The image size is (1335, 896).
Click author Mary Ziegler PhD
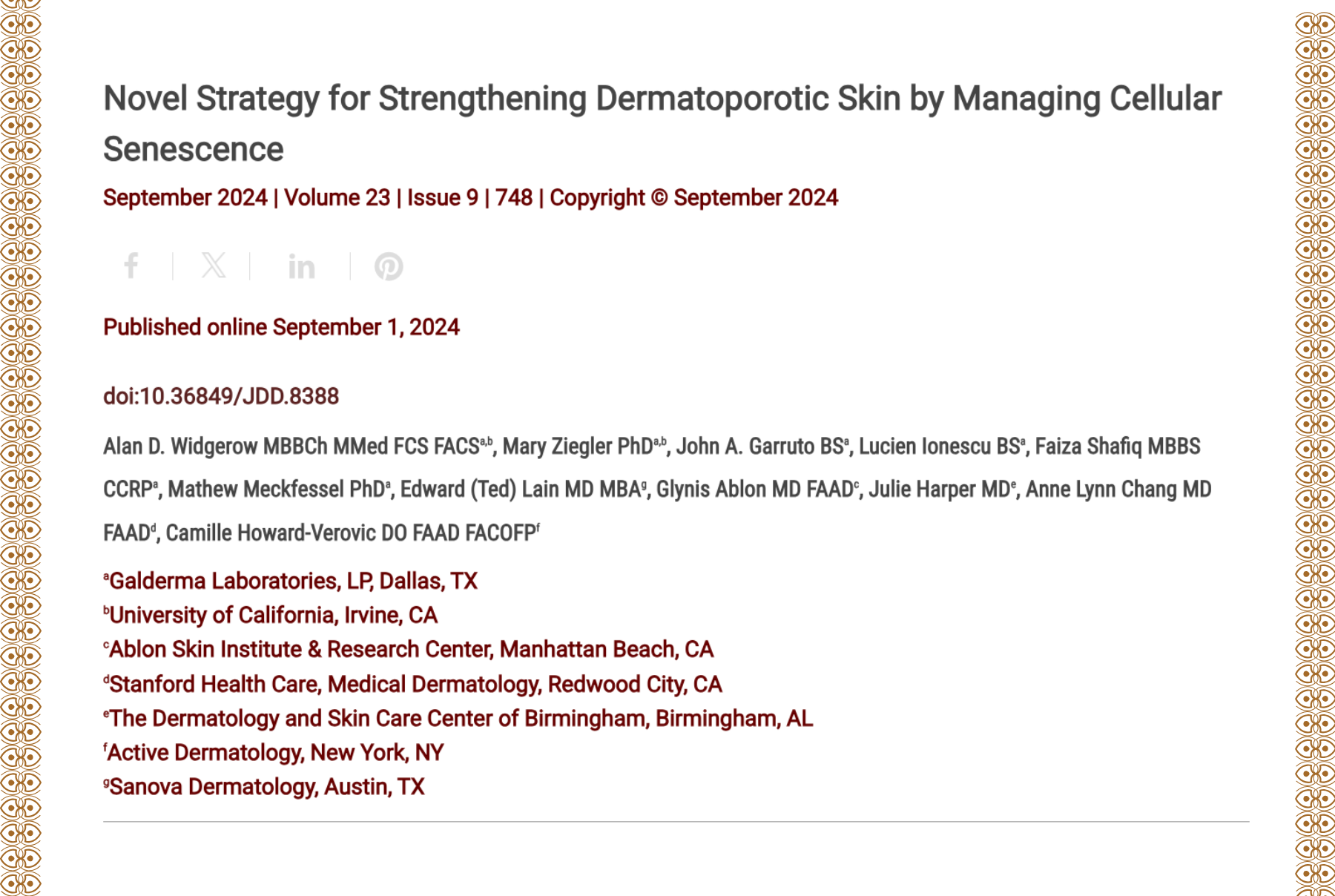click(578, 447)
